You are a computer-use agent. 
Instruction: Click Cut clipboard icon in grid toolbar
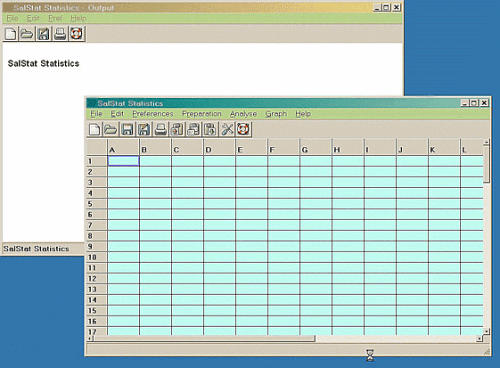pos(177,129)
